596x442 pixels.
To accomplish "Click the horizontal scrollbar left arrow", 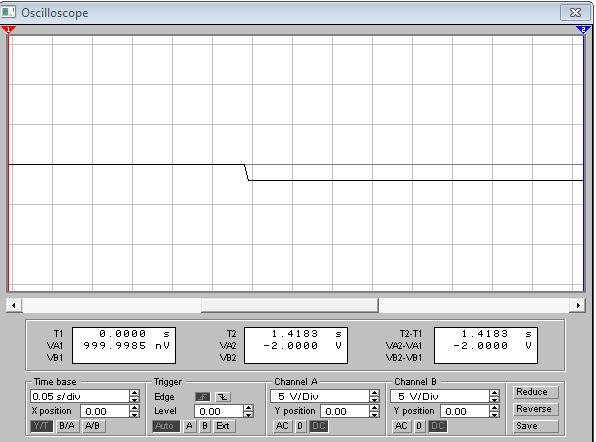I will coord(14,305).
